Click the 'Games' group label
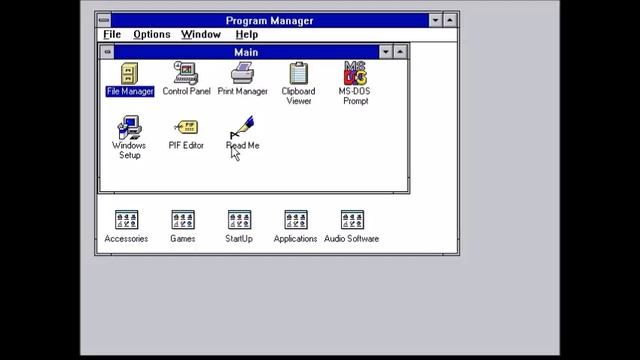 (182, 239)
